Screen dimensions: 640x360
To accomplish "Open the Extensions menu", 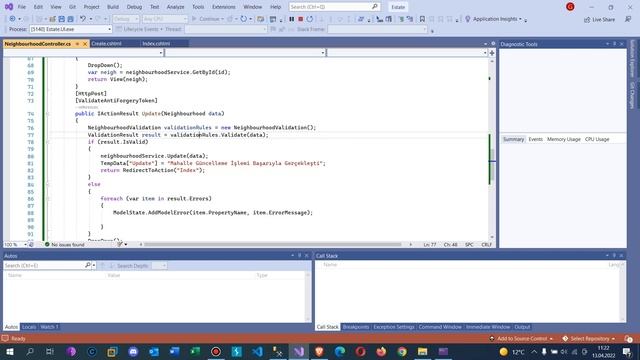I will click(x=224, y=7).
